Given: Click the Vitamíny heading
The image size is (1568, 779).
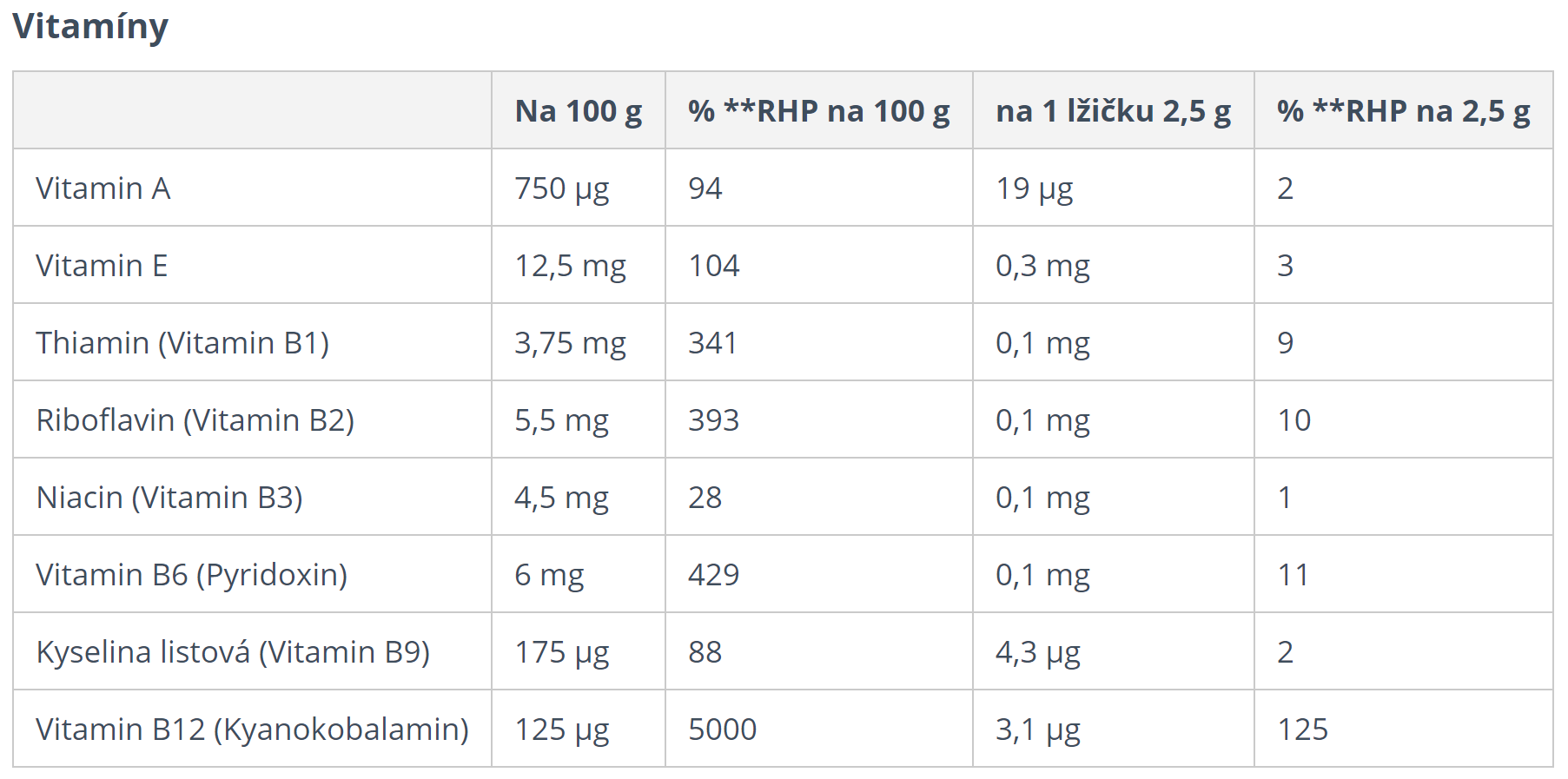Looking at the screenshot, I should coord(90,26).
